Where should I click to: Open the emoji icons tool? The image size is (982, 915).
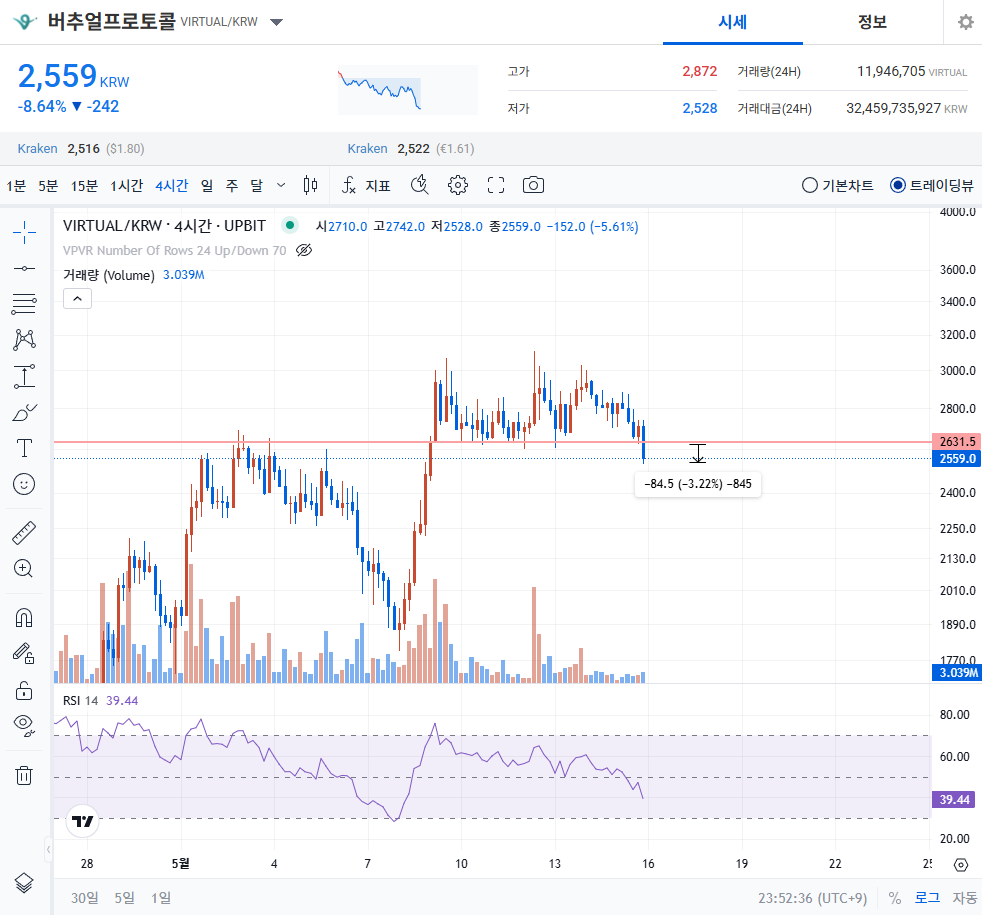tap(24, 484)
